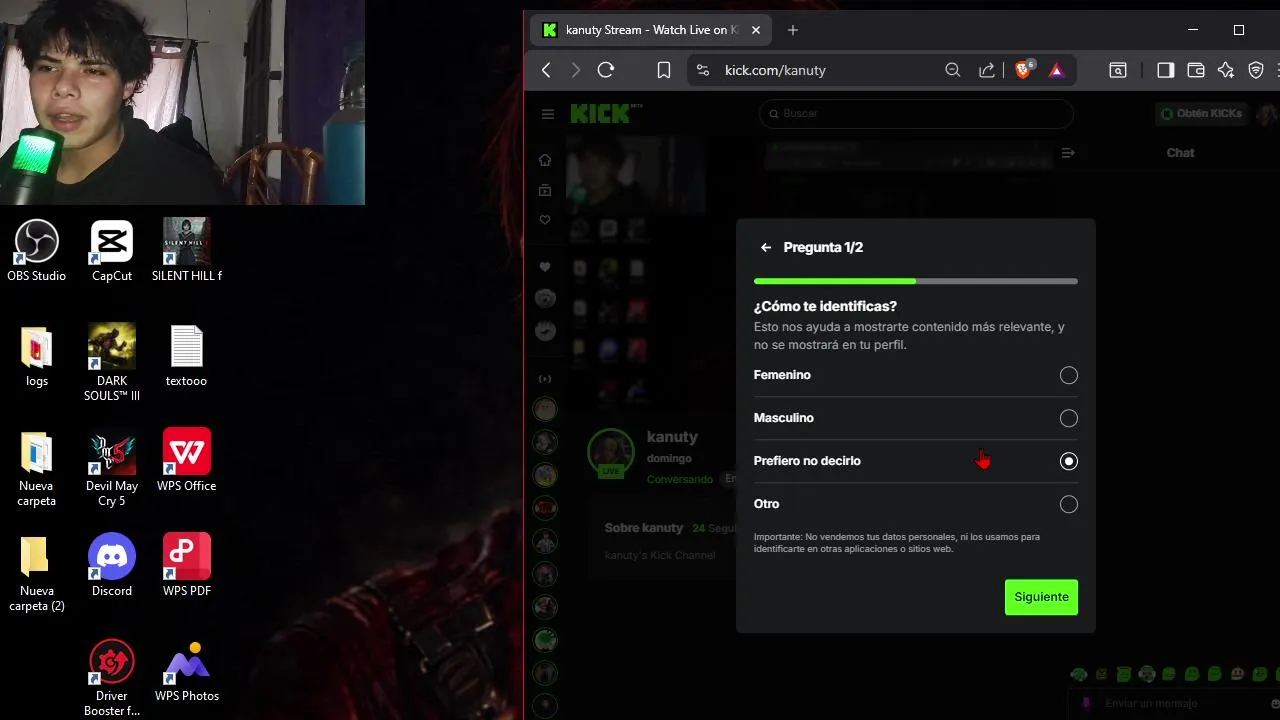Screen dimensions: 1280x720
Task: Go back with the Pregunta arrow
Action: tap(766, 248)
